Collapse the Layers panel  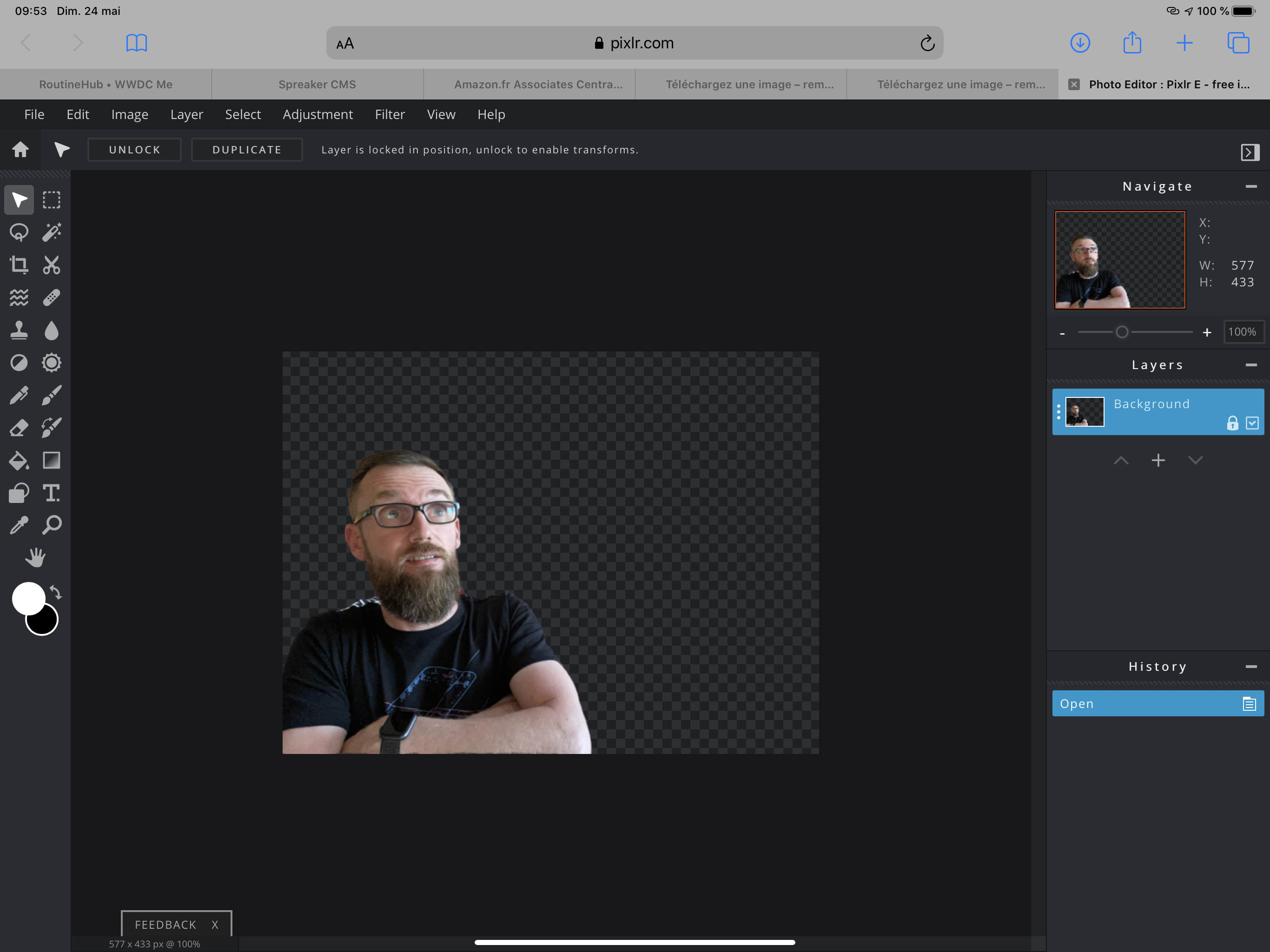tap(1251, 365)
